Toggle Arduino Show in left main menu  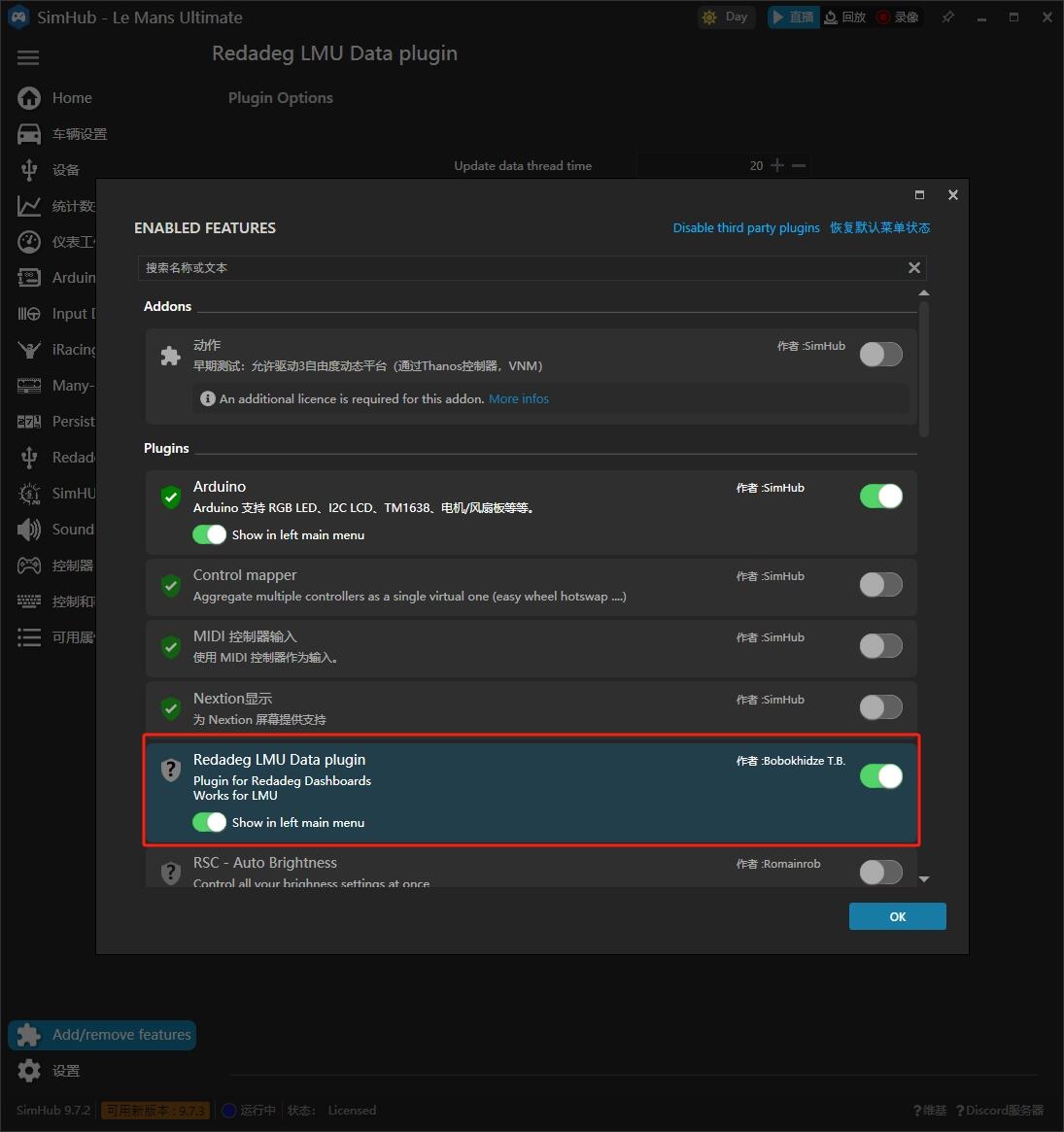(x=209, y=534)
